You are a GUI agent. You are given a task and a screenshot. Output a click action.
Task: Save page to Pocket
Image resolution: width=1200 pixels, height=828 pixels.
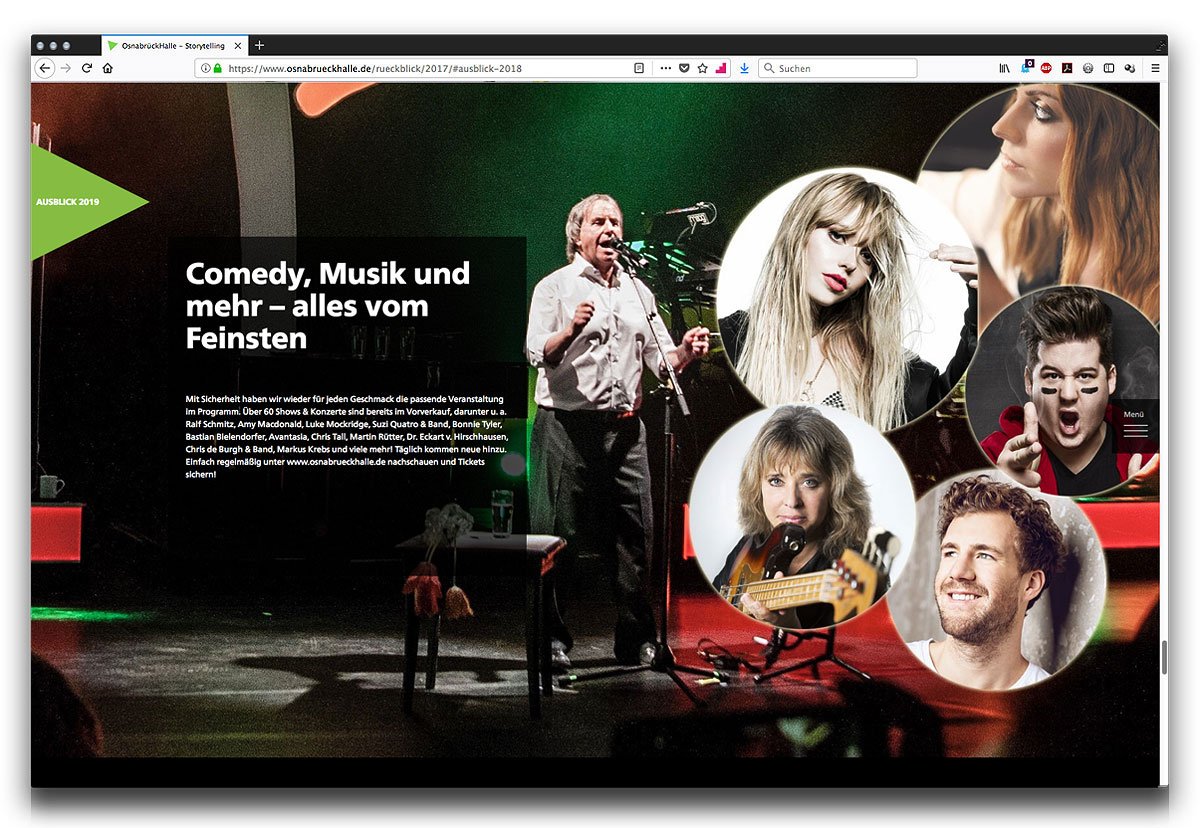[x=684, y=68]
